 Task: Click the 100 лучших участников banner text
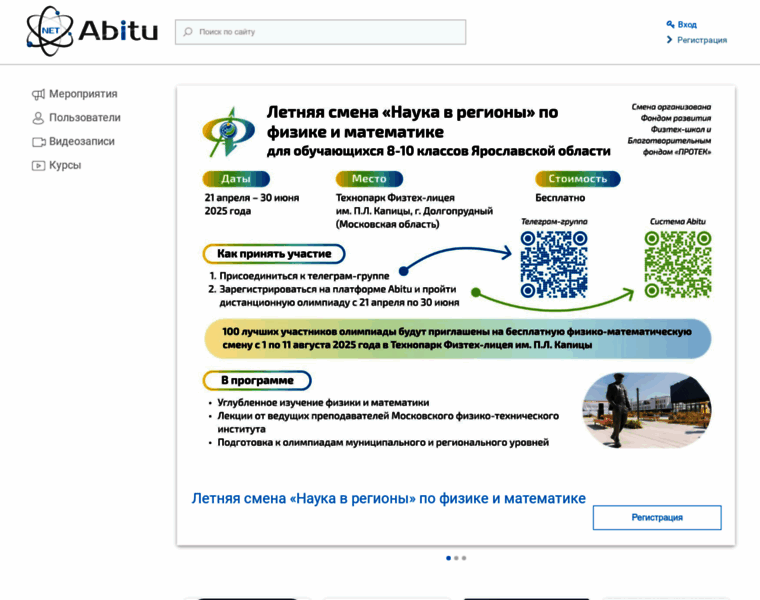[x=457, y=338]
